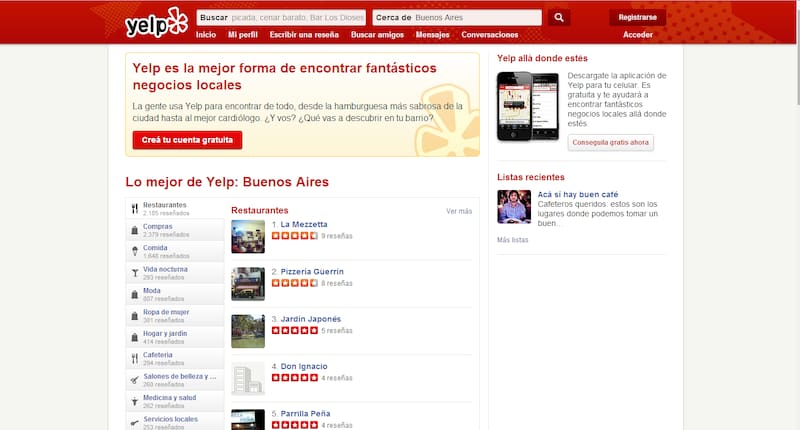Open the Mi perfil menu item

coord(243,35)
